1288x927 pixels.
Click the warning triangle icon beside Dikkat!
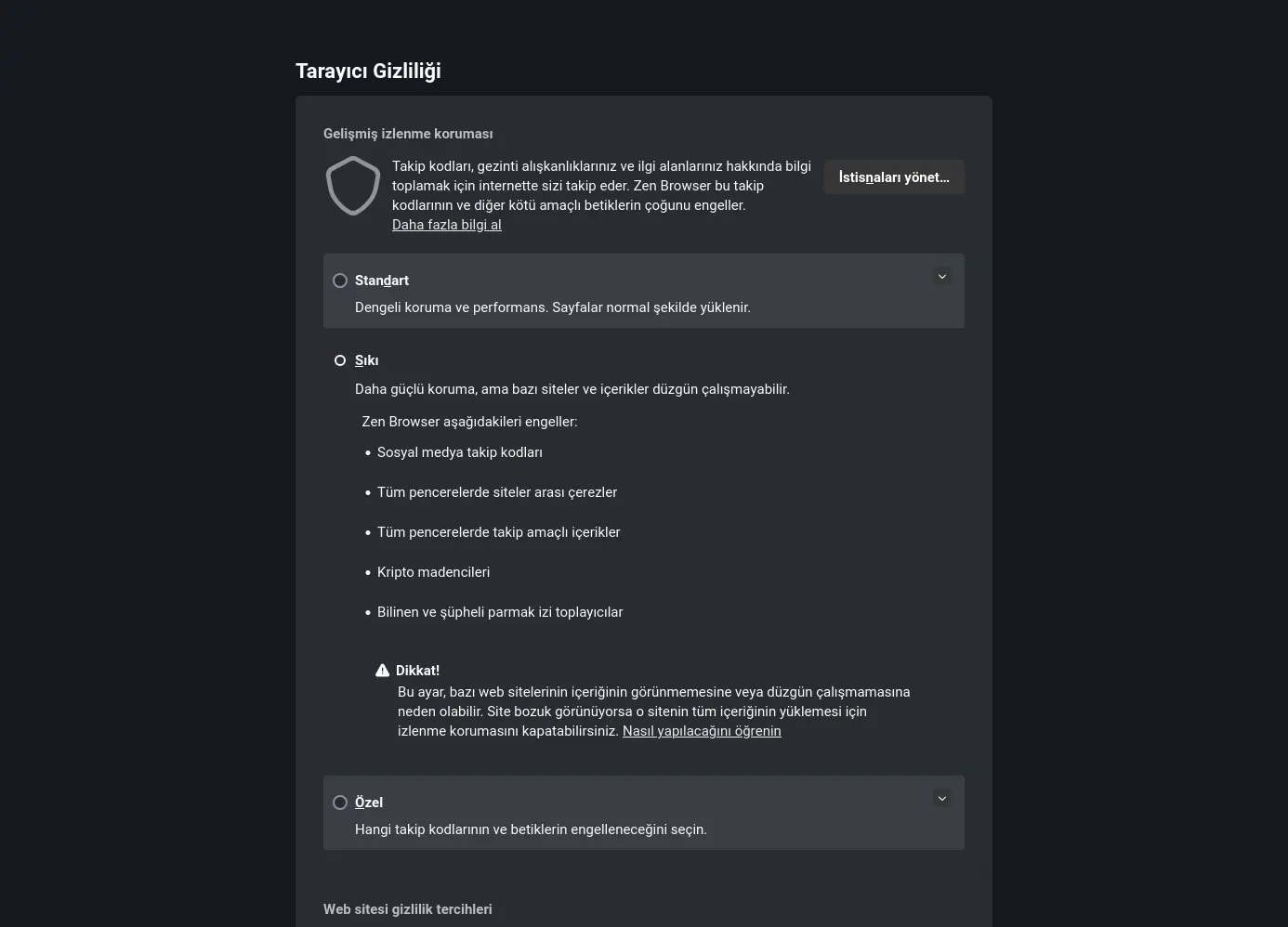(382, 670)
